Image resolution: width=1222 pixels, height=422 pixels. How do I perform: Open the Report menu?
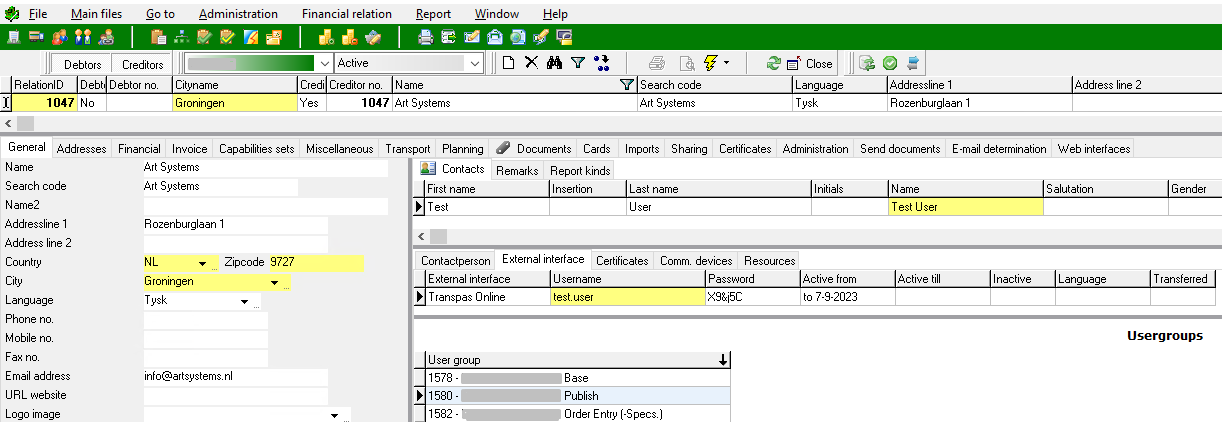tap(433, 14)
